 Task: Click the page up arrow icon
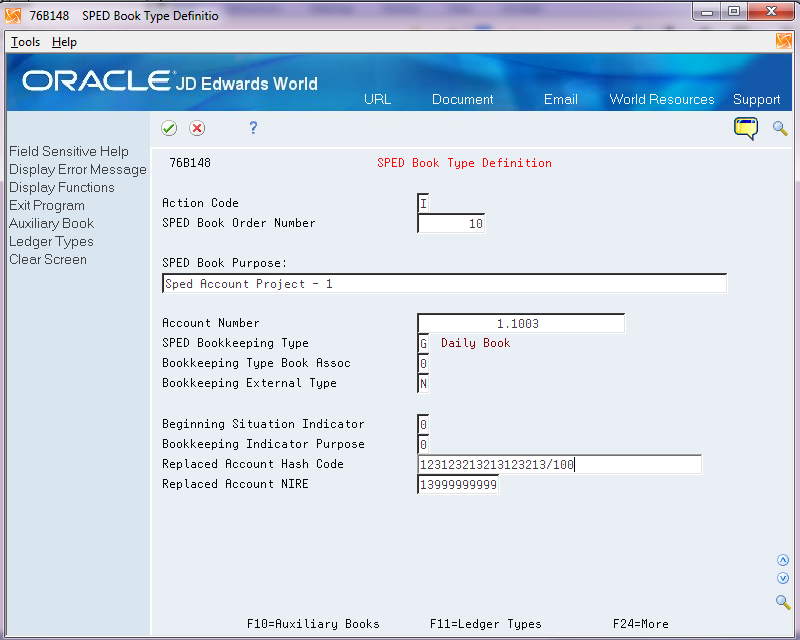point(783,560)
